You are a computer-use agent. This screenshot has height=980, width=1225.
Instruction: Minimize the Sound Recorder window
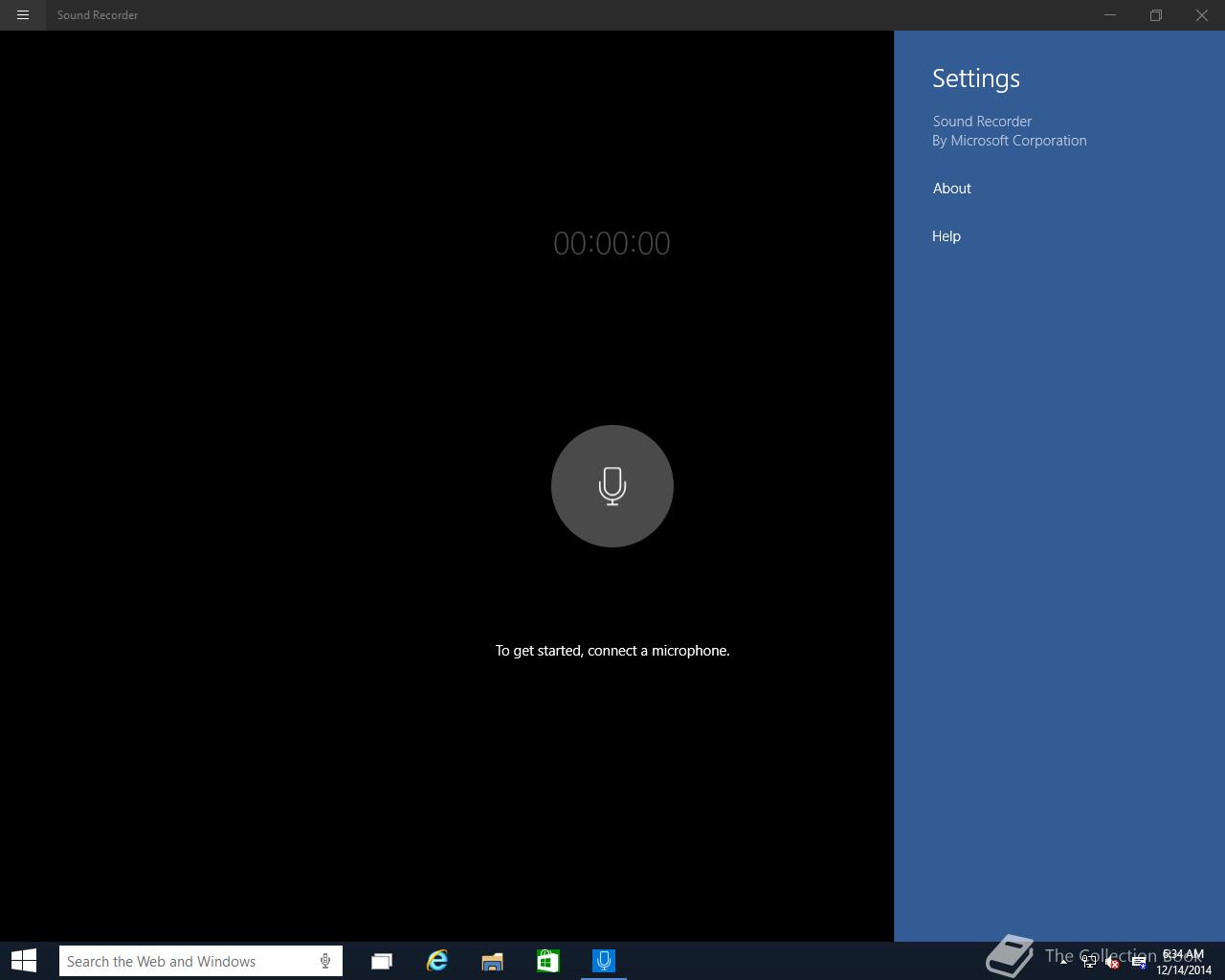pyautogui.click(x=1110, y=15)
